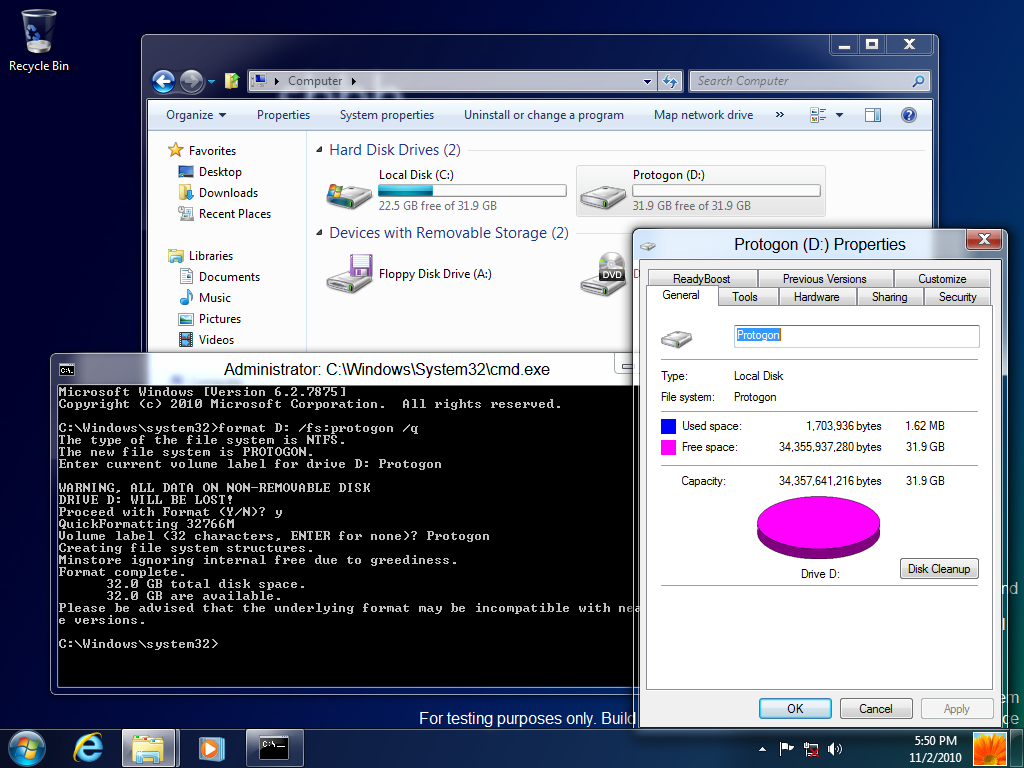
Task: Click the up-folder icon beside the address bar
Action: click(x=232, y=81)
